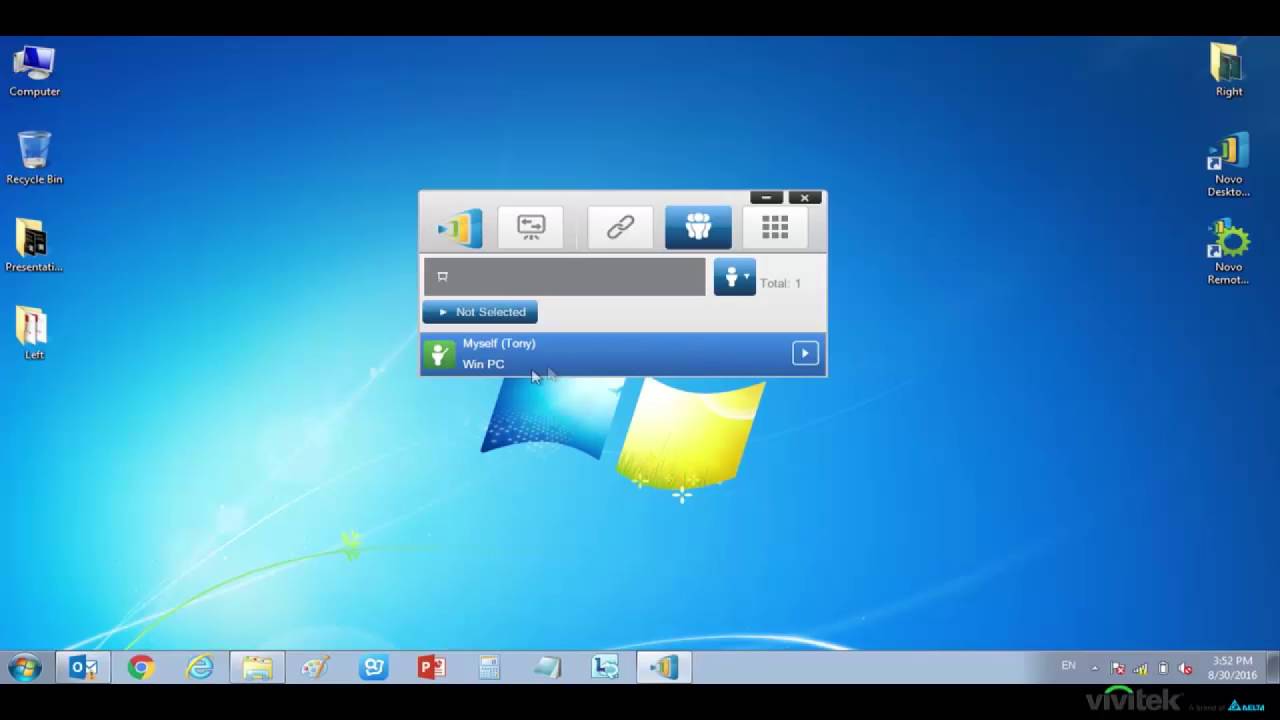Launch PowerPoint from the taskbar
The width and height of the screenshot is (1280, 720).
tap(431, 667)
